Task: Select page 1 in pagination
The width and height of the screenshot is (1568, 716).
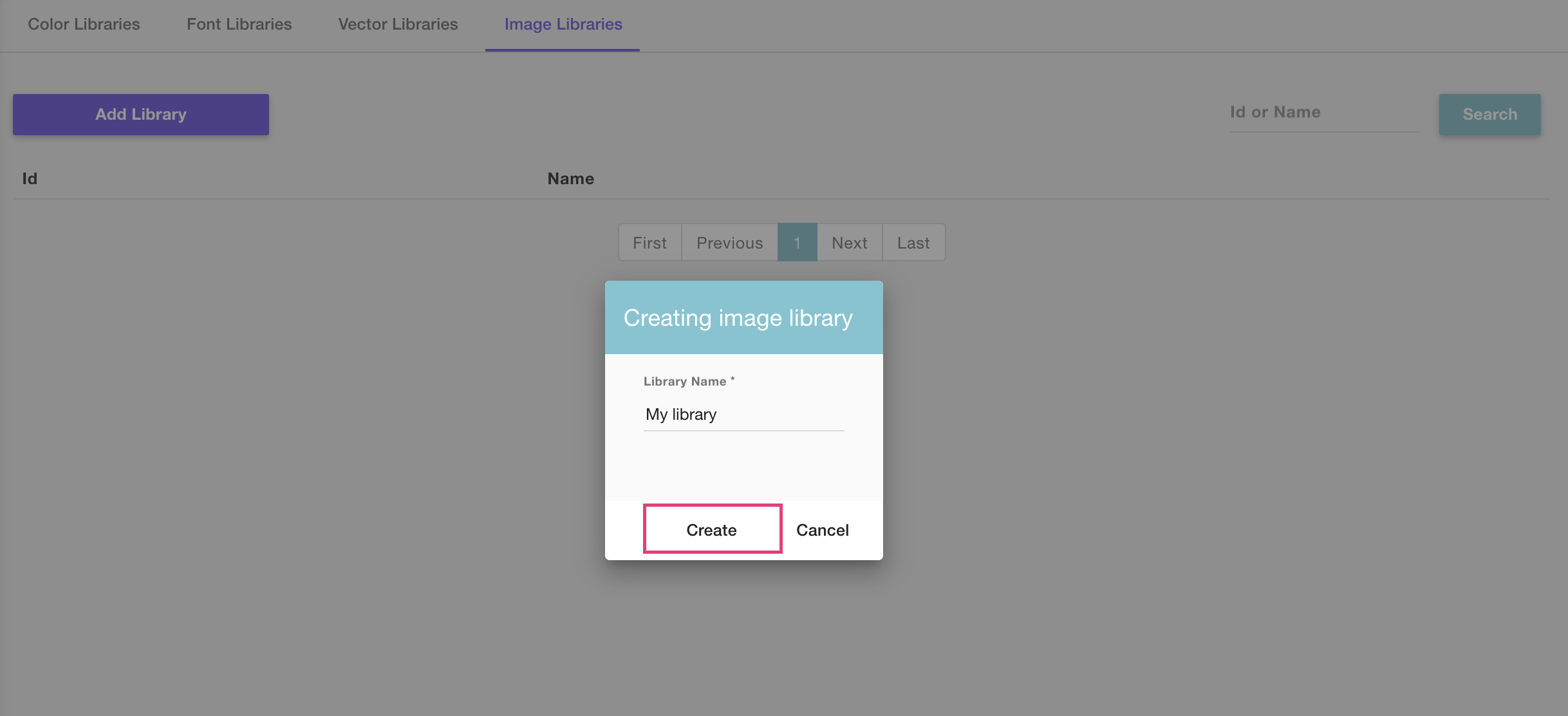Action: 797,243
